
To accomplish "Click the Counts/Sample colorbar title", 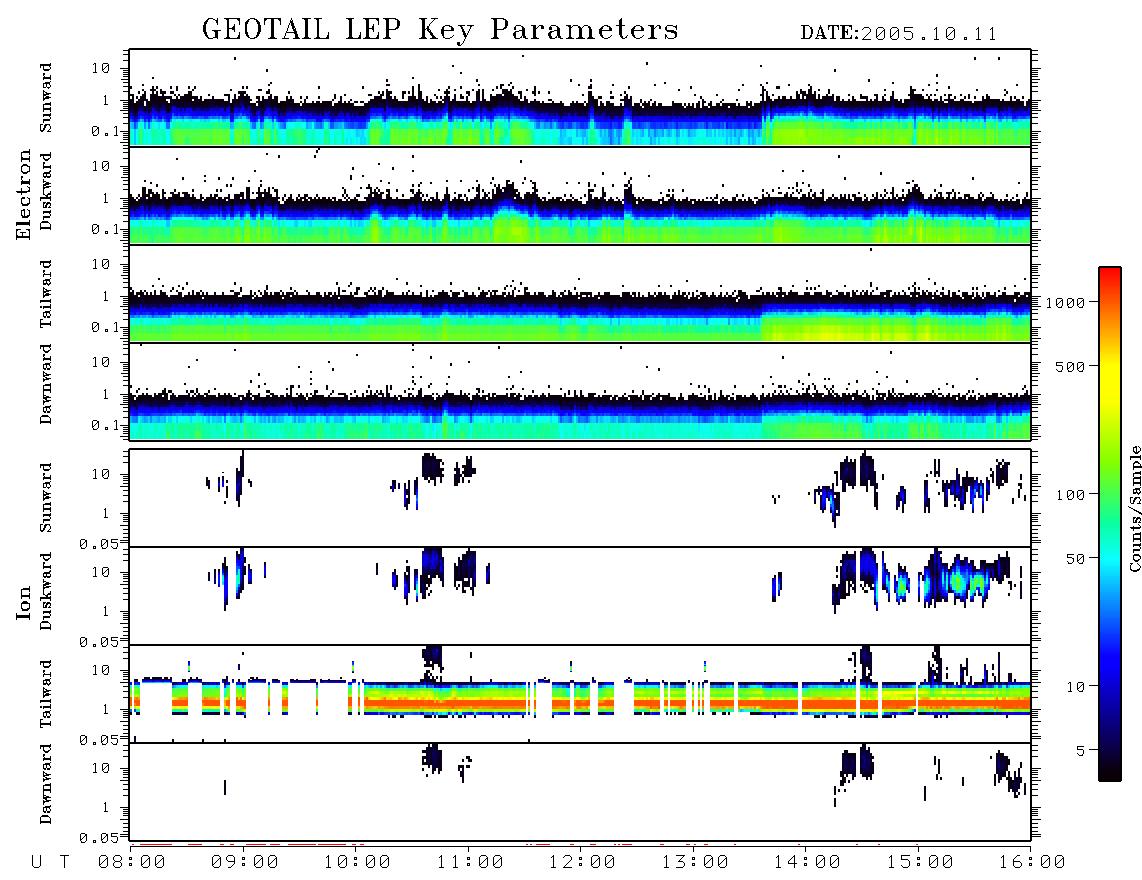I will pos(1135,508).
